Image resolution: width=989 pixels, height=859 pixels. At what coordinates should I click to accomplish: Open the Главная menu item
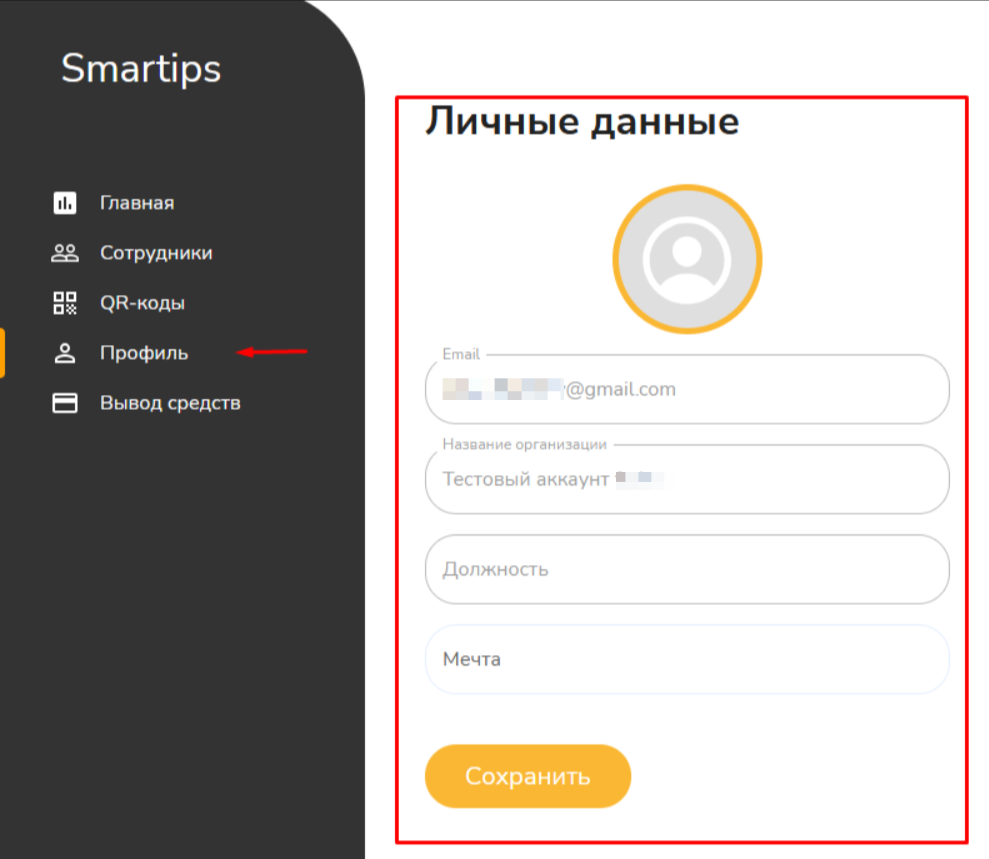coord(137,203)
